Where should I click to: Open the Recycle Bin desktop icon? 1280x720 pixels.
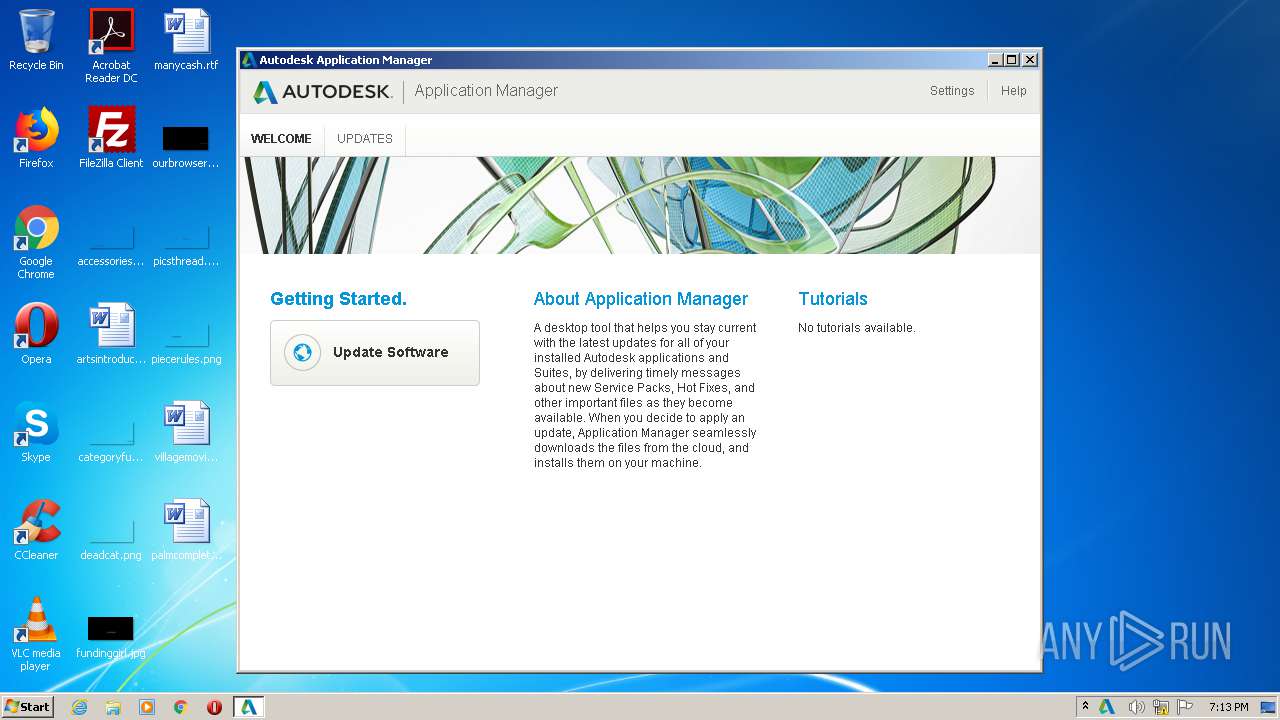pos(36,41)
